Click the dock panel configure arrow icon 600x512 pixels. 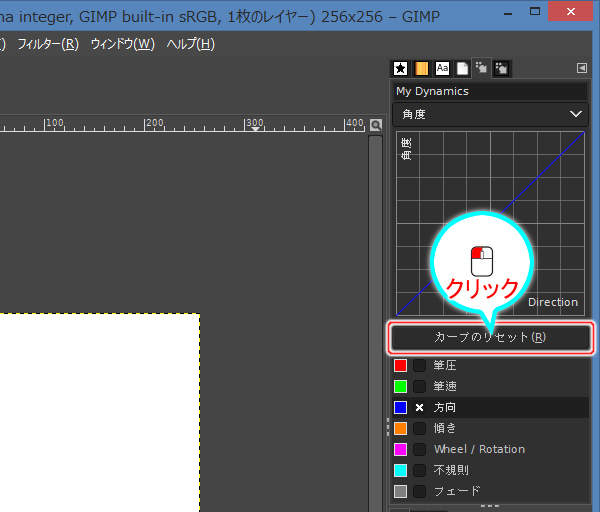coord(582,68)
